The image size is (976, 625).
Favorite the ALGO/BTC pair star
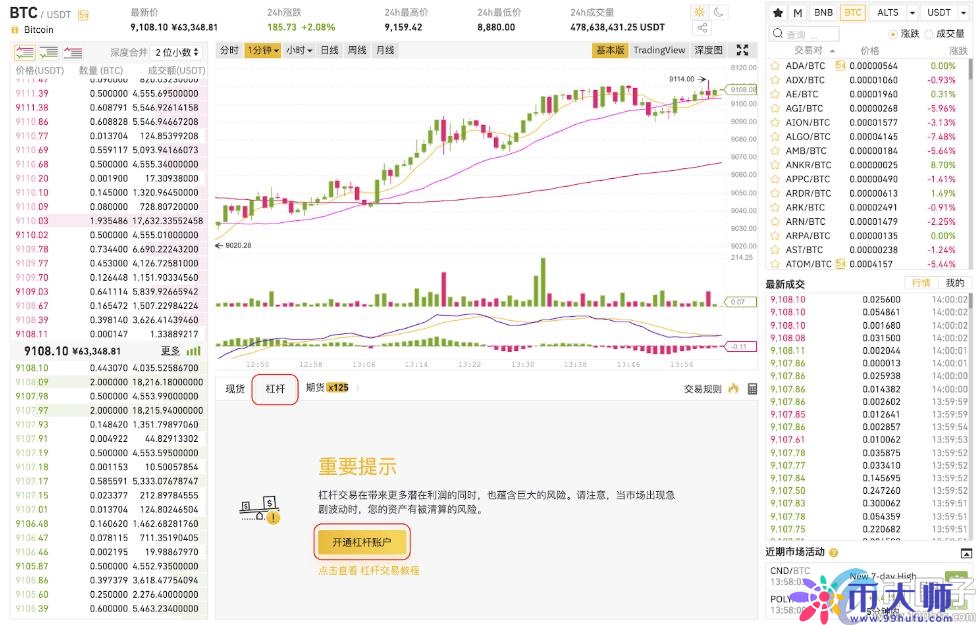[775, 136]
